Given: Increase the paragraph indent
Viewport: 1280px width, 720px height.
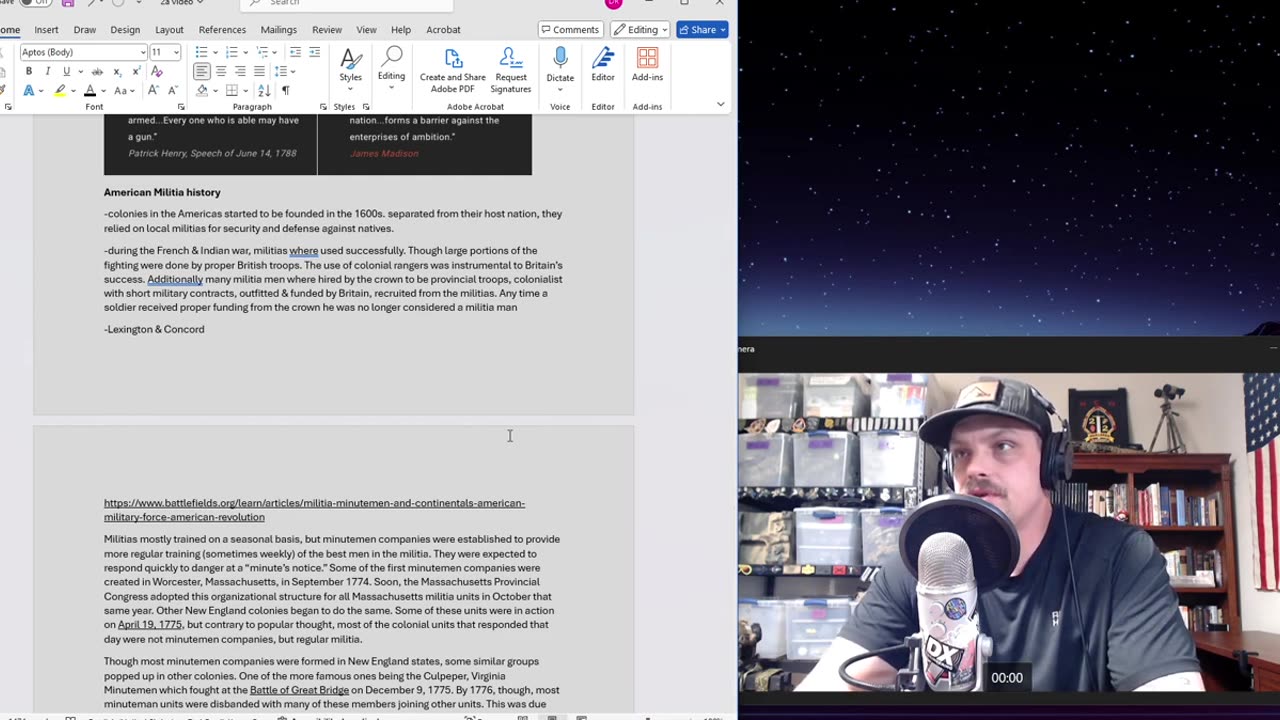Looking at the screenshot, I should pos(314,52).
